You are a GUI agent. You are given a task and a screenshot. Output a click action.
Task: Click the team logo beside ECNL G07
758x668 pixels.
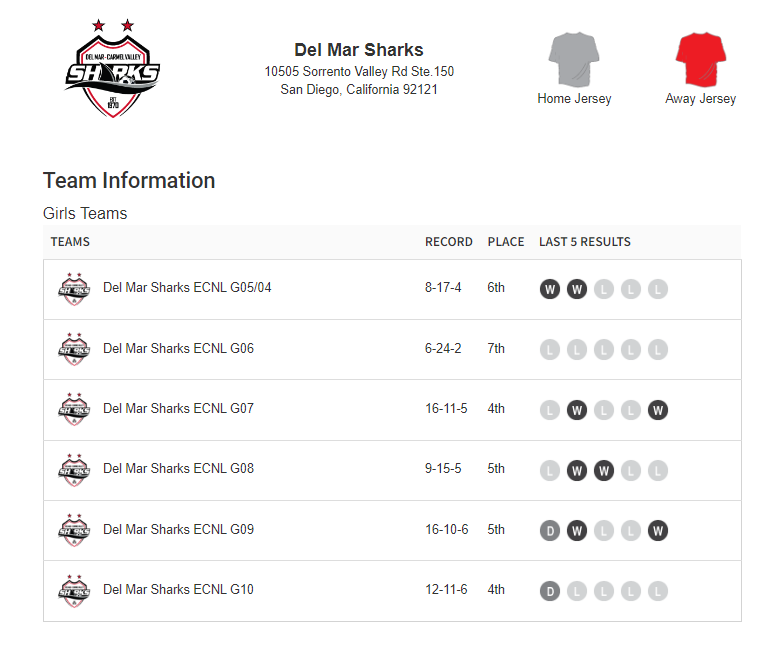point(74,409)
